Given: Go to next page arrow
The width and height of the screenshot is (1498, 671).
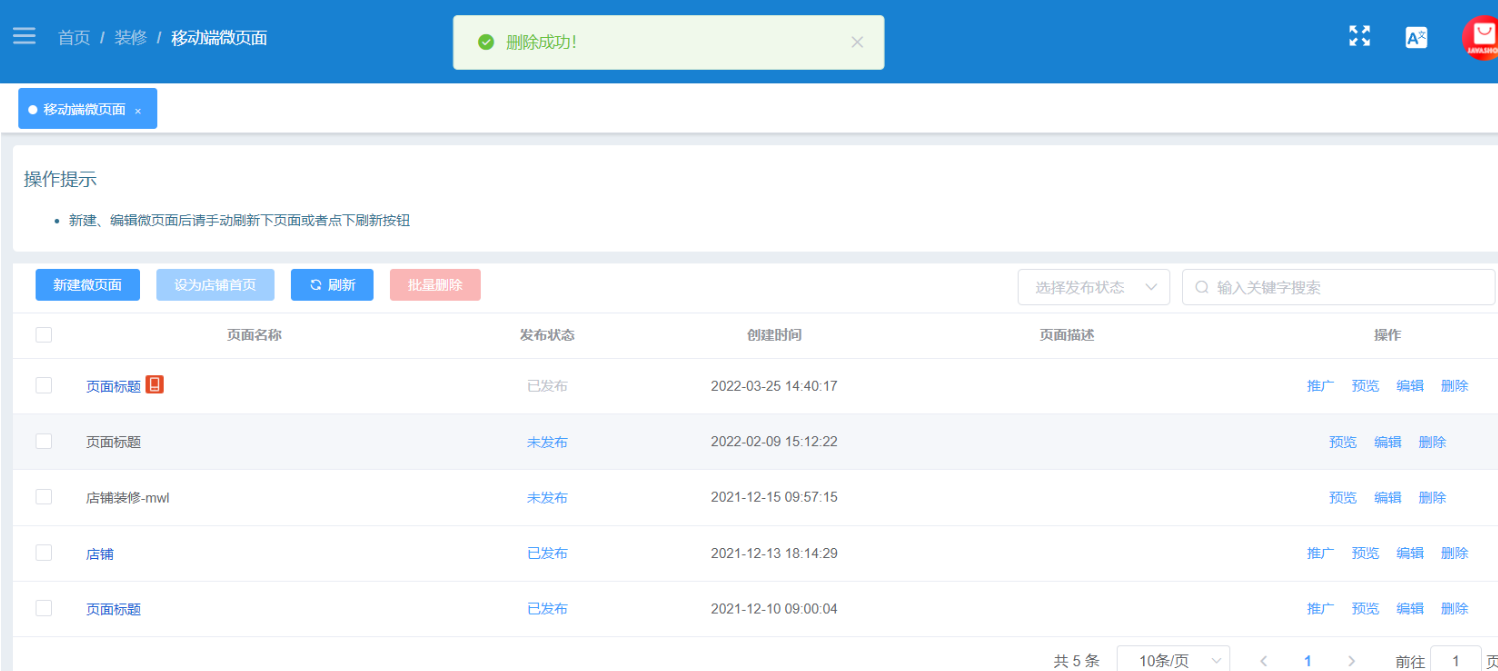Looking at the screenshot, I should (1352, 661).
